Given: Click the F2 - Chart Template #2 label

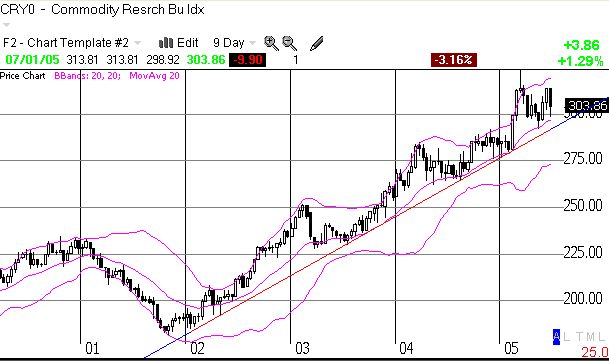Looking at the screenshot, I should [x=66, y=42].
